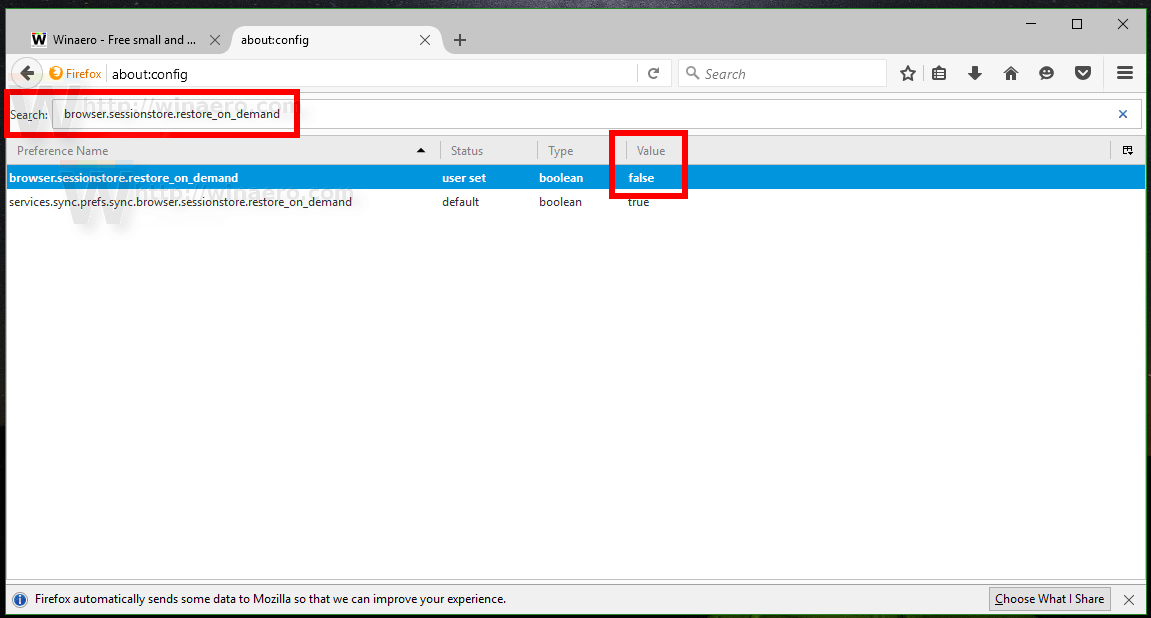Clear the search field with the X
Image resolution: width=1151 pixels, height=618 pixels.
click(x=1122, y=113)
